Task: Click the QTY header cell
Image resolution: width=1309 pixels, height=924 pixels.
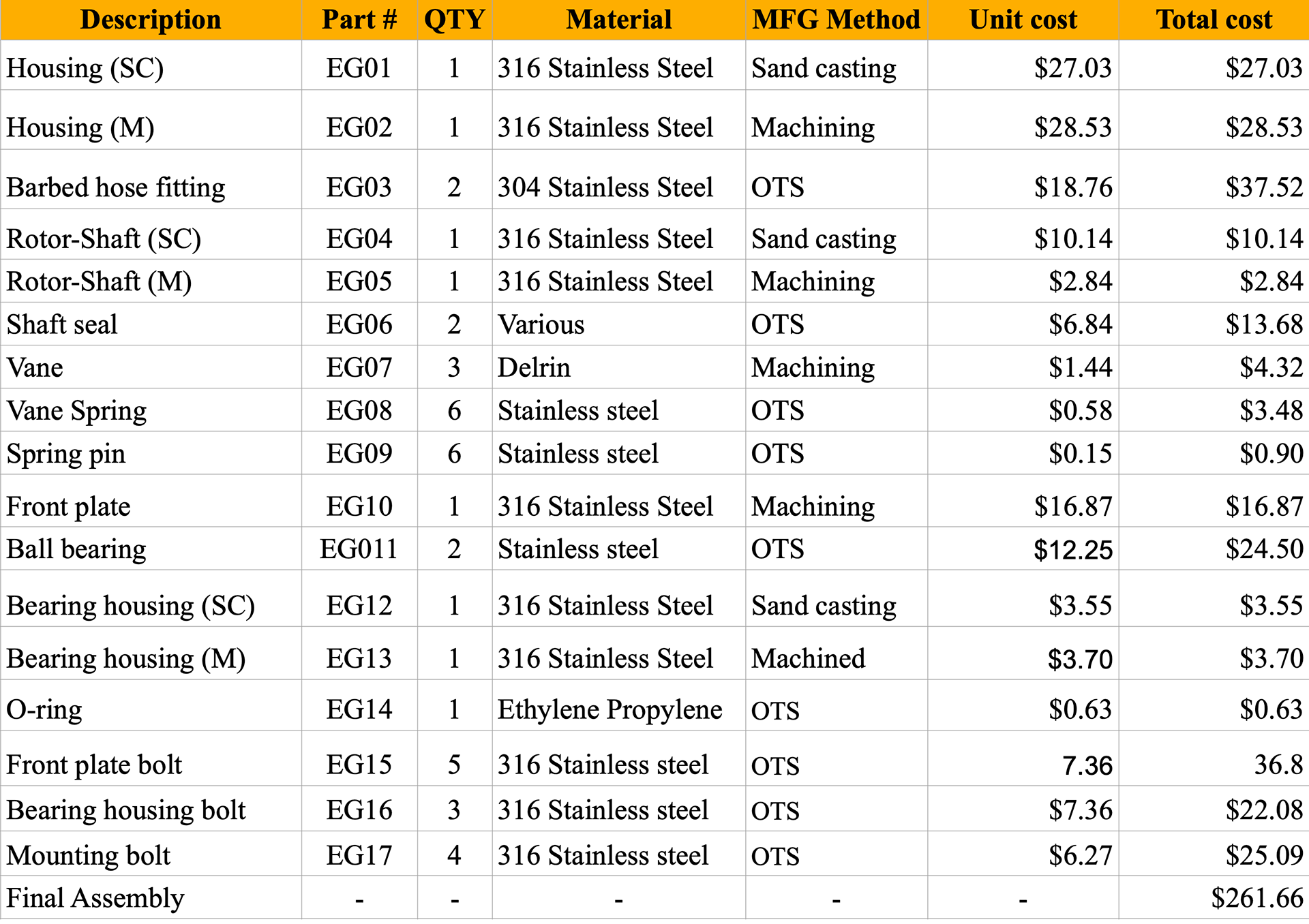Action: 454,20
